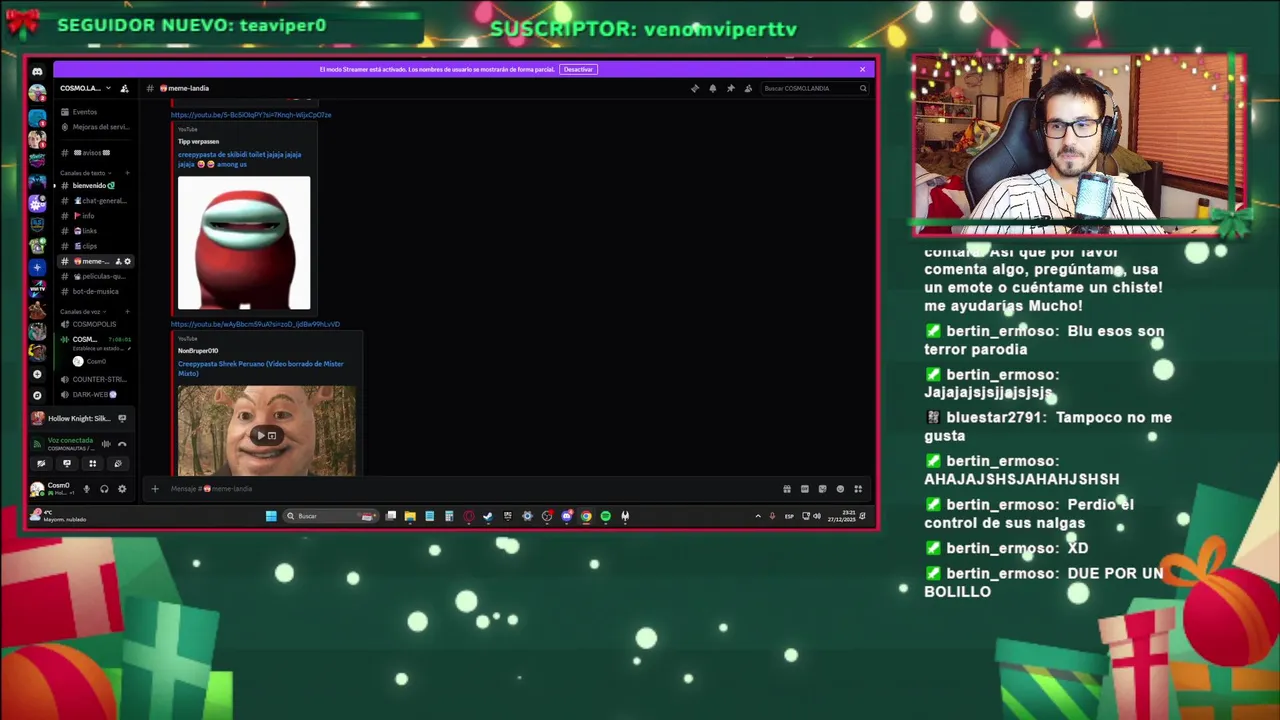Toggle camera on in voice panel
Viewport: 1280px width, 720px height.
pos(41,463)
